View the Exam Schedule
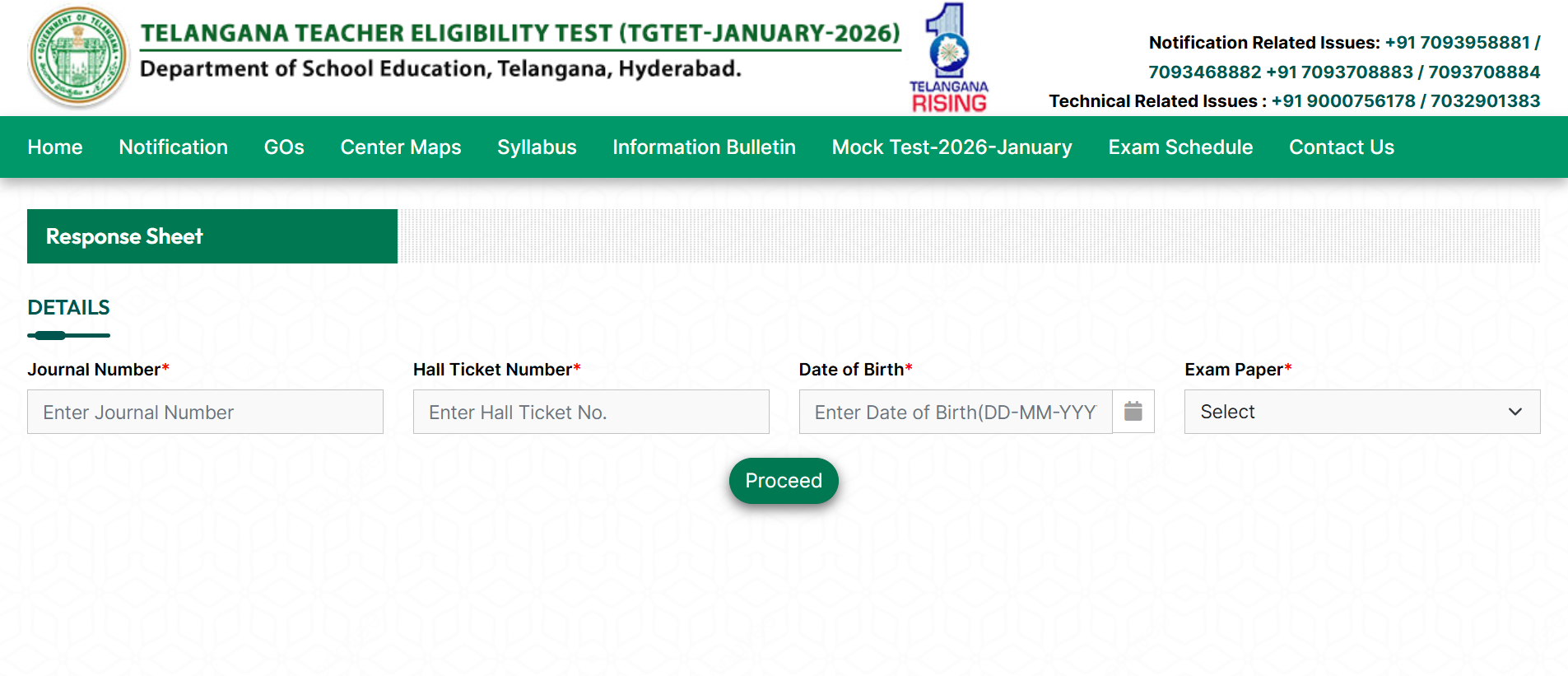 tap(1180, 147)
